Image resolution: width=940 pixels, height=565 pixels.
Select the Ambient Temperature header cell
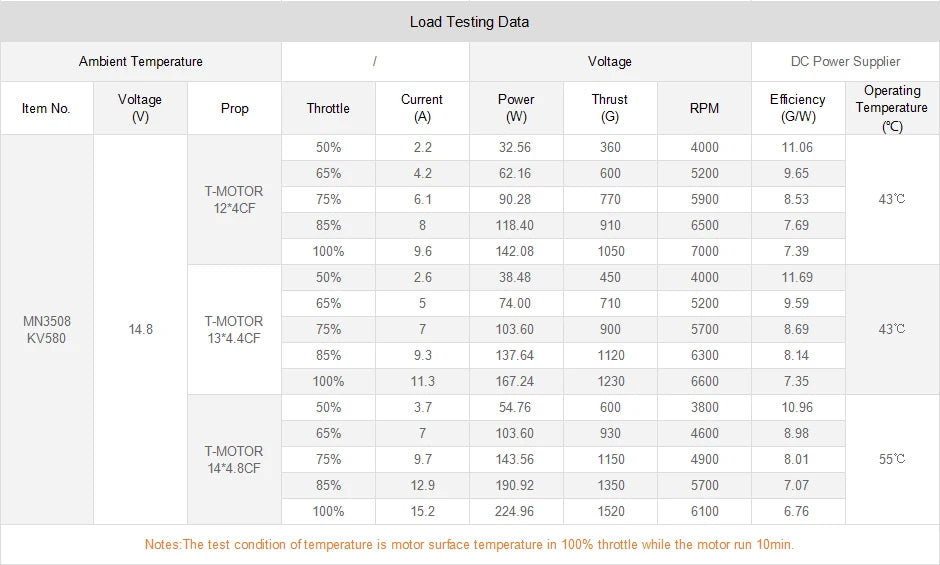pos(140,62)
